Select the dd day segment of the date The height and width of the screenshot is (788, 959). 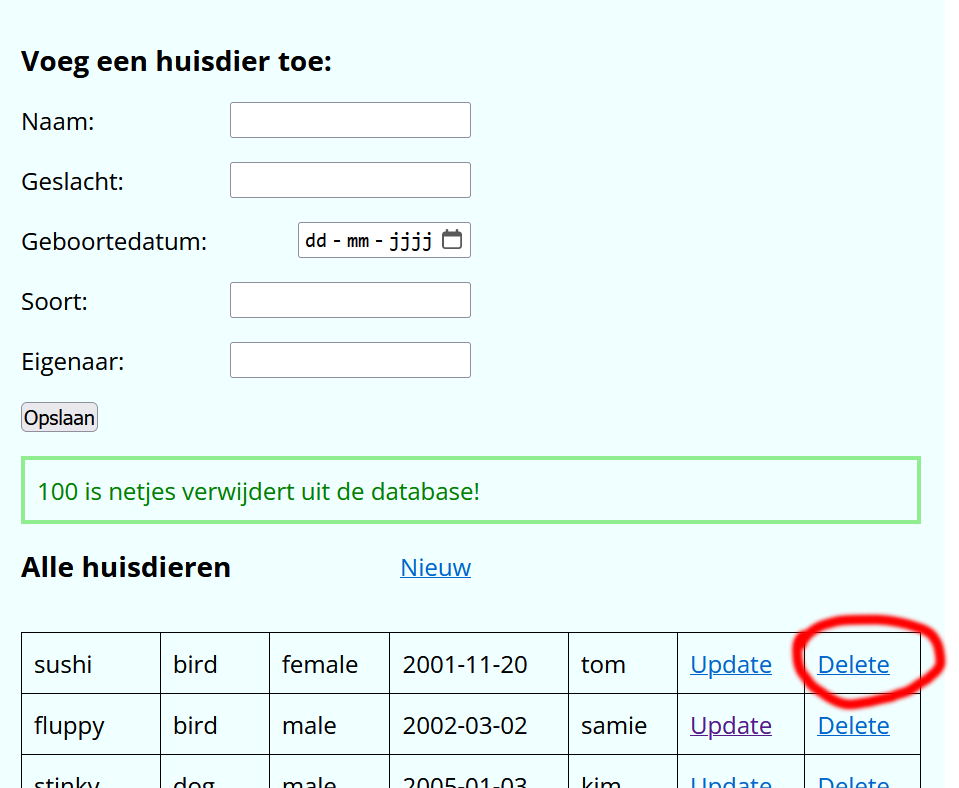point(316,241)
